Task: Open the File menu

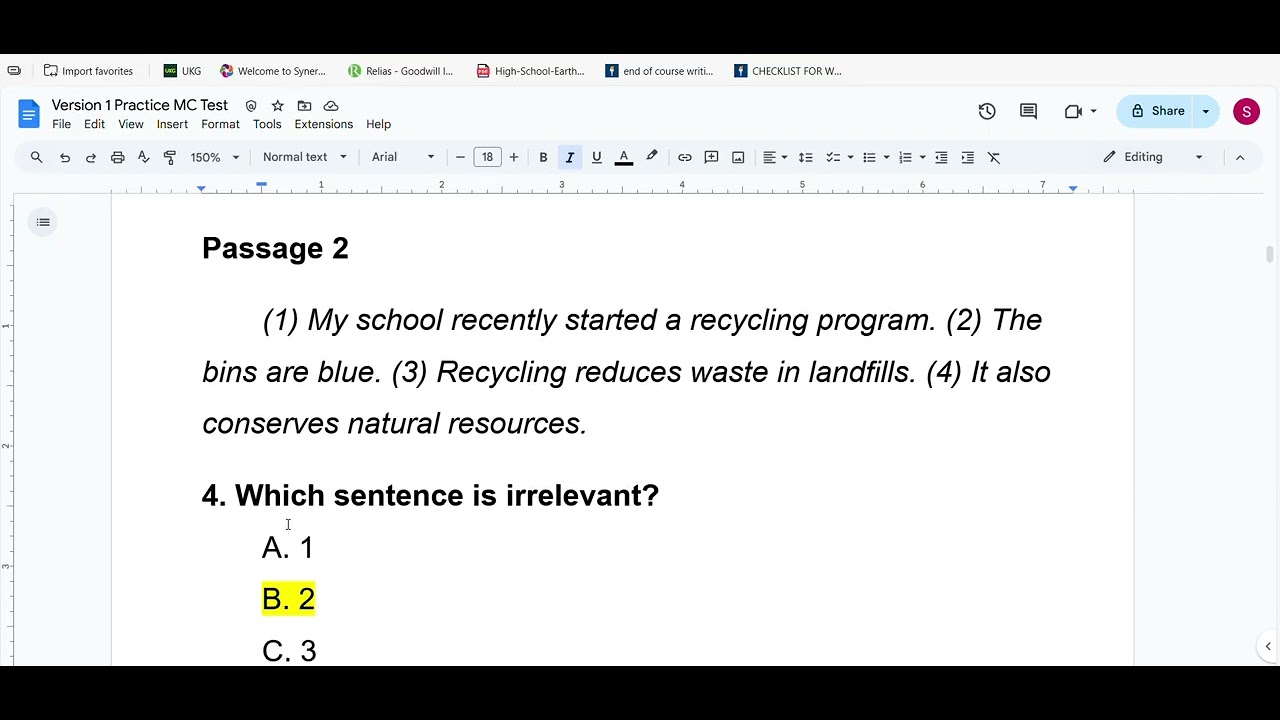Action: [61, 124]
